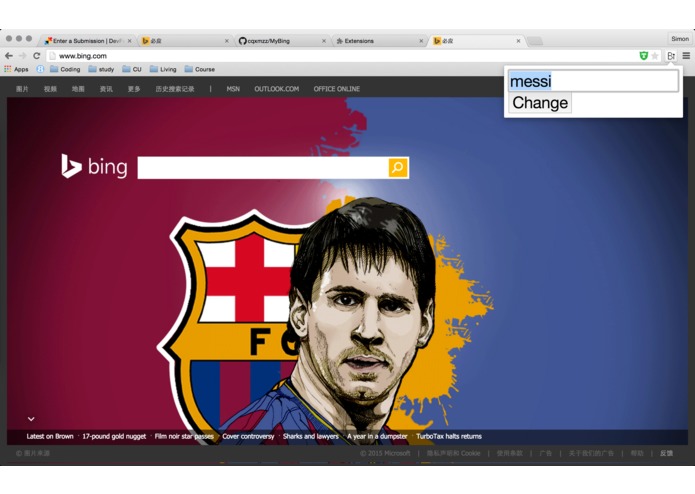Screen dimensions: 695x494
Task: Open OFFICE ONLINE link
Action: 336,89
